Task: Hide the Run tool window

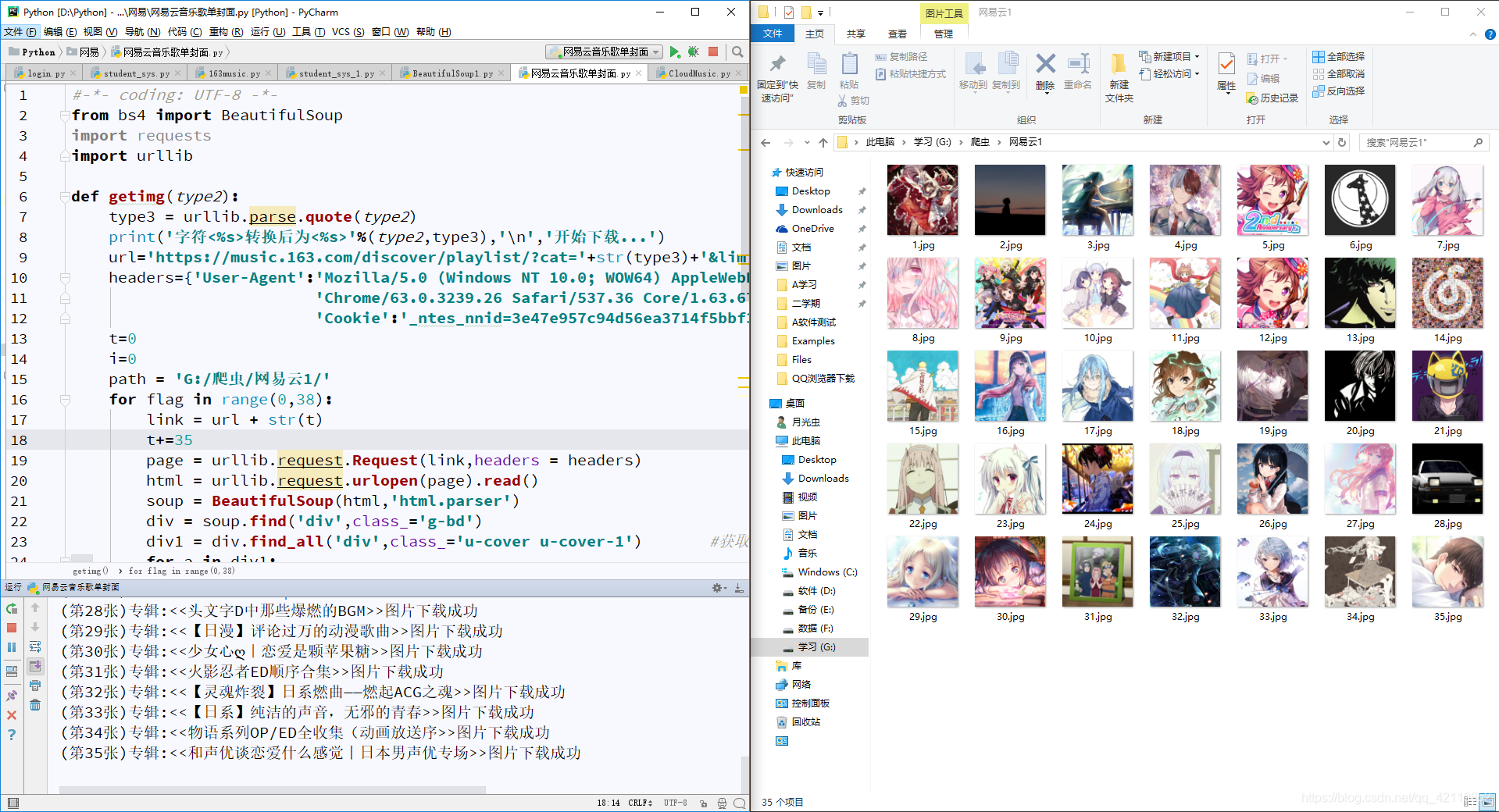Action: pyautogui.click(x=739, y=587)
